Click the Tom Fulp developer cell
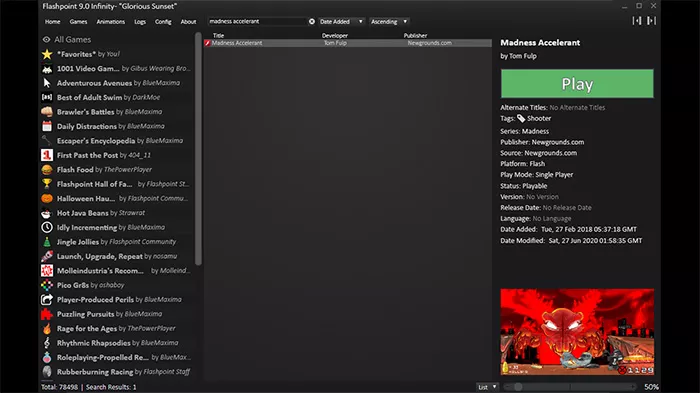The image size is (700, 393). point(335,43)
